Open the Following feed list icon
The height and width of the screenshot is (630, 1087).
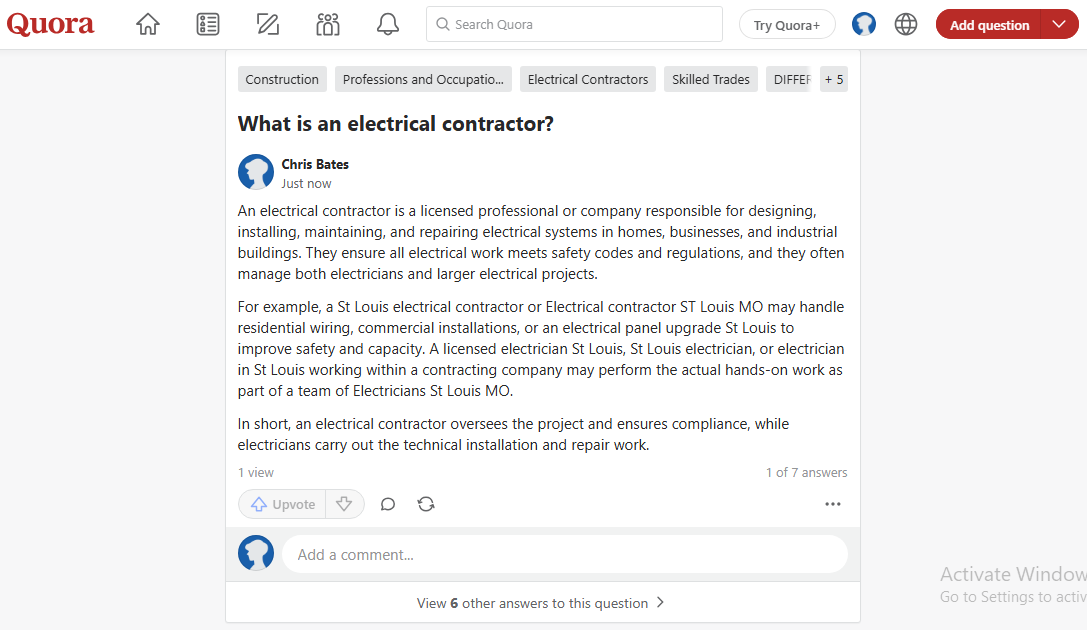click(x=208, y=24)
